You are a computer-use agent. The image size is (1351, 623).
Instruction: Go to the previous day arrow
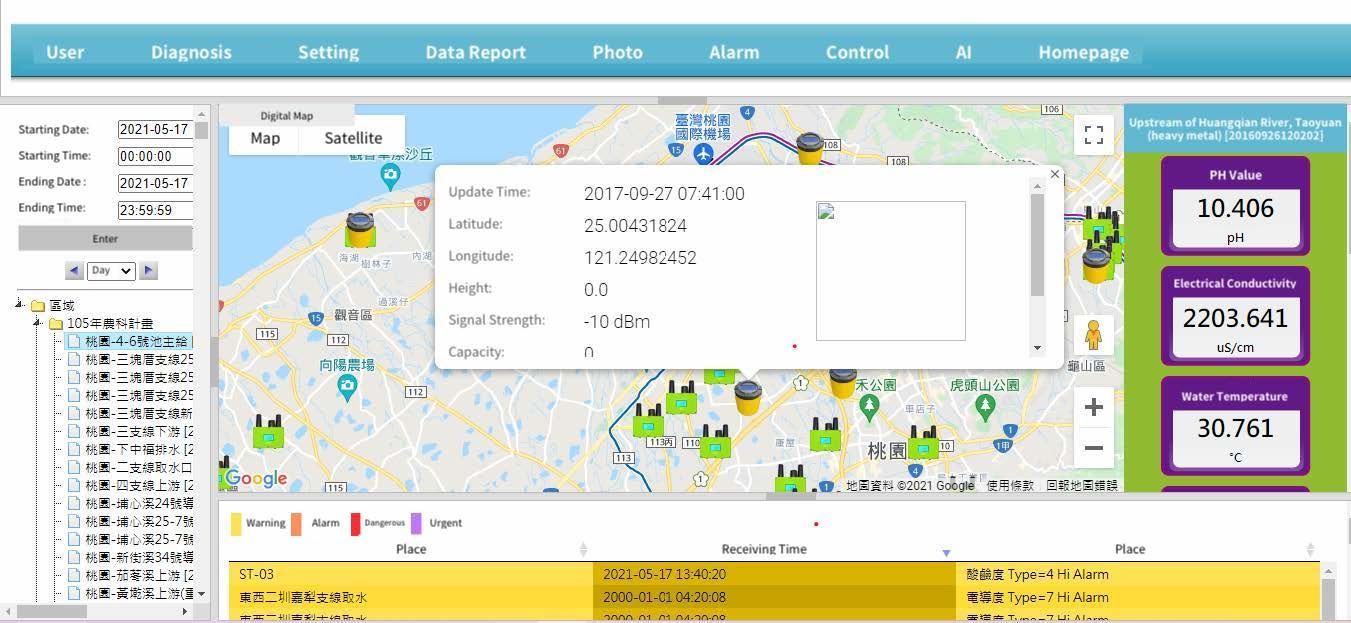[74, 270]
